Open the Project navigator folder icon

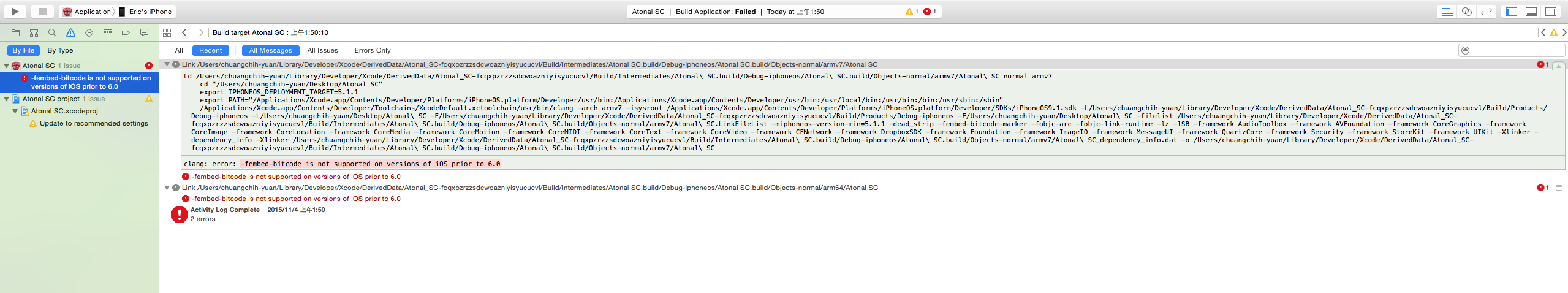click(x=15, y=32)
